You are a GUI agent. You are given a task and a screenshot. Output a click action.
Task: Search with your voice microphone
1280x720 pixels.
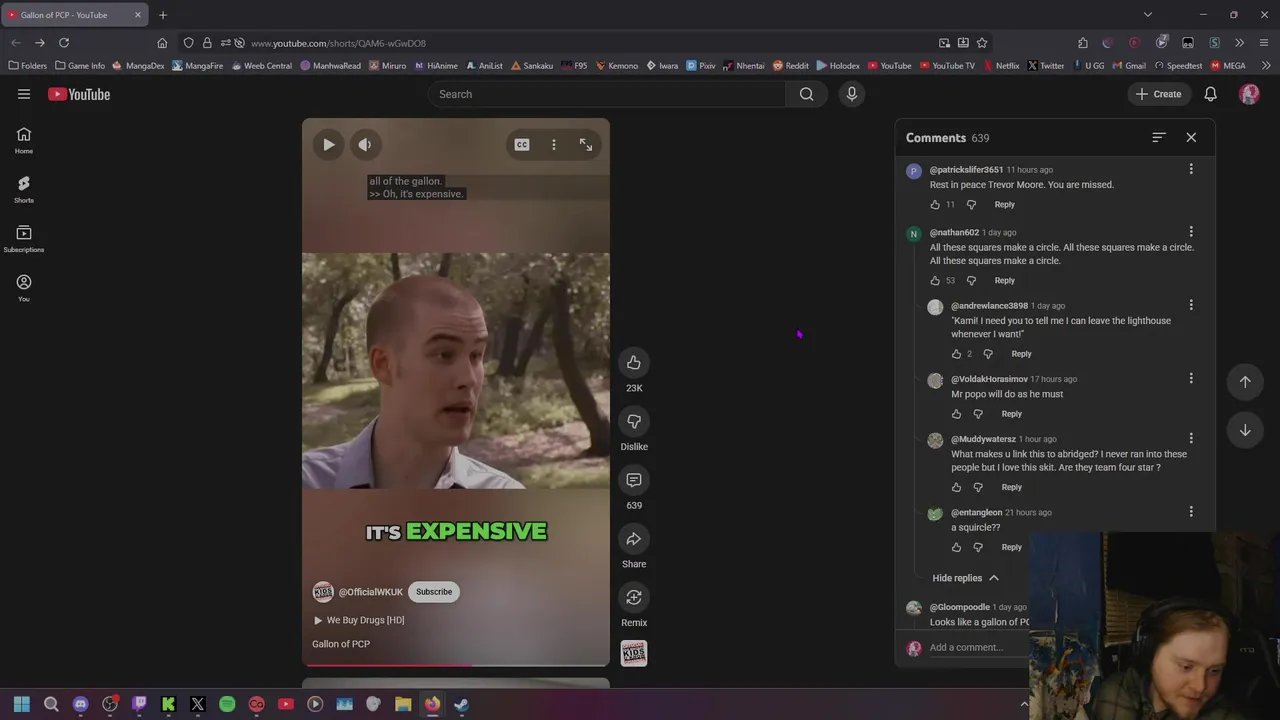(852, 94)
